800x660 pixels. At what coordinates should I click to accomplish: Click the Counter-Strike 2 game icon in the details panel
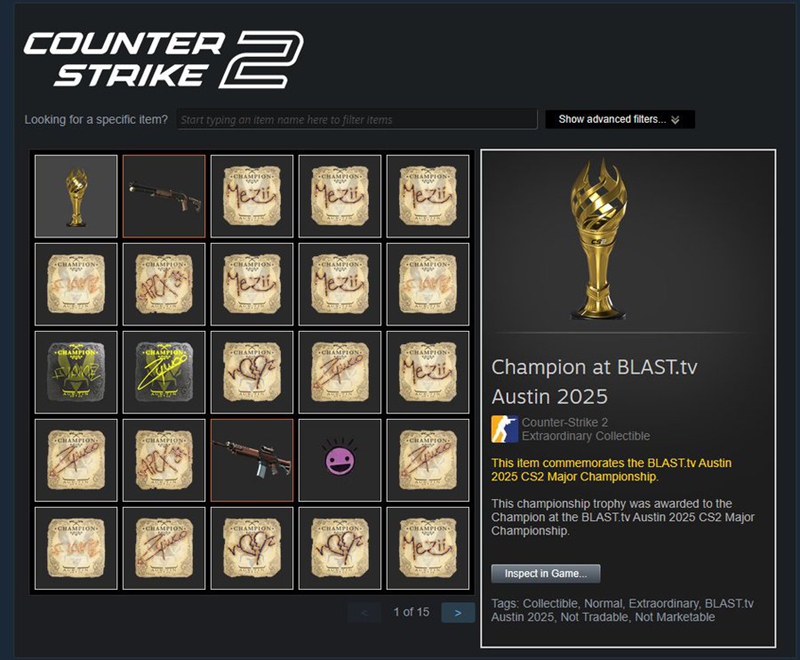[x=504, y=429]
